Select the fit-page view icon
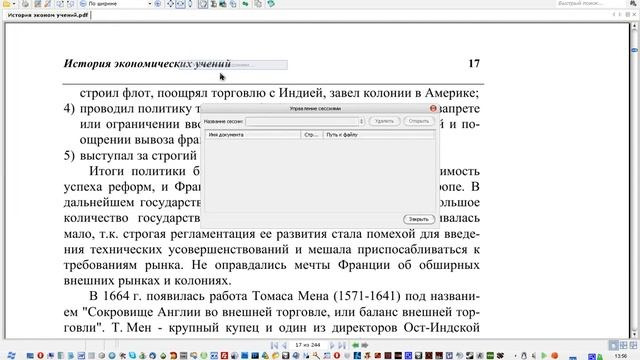 [x=170, y=4]
